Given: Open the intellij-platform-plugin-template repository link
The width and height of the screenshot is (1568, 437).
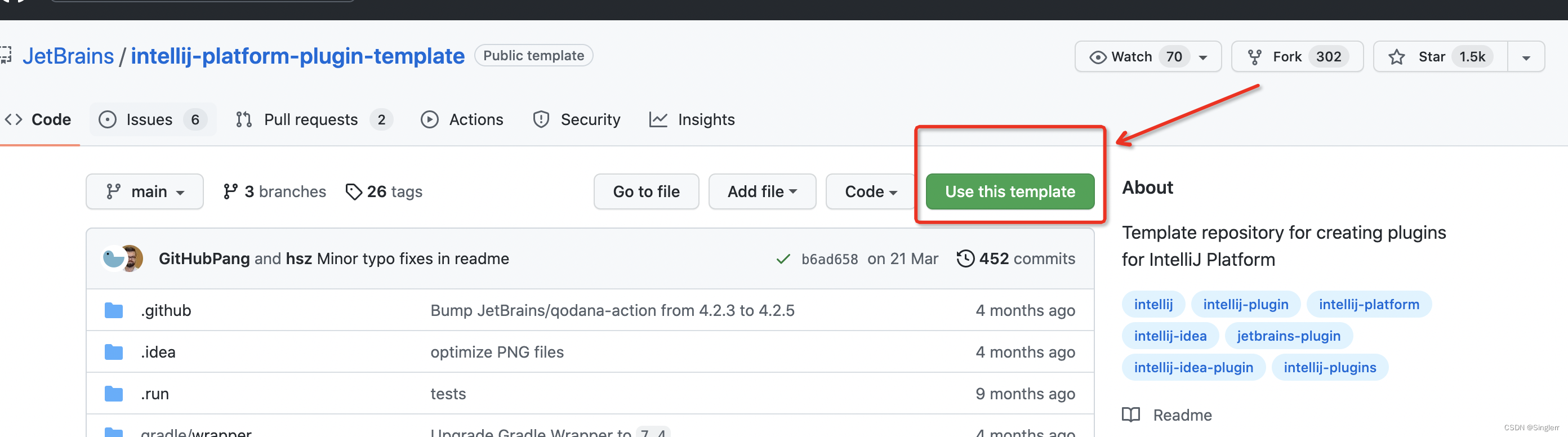Looking at the screenshot, I should click(x=297, y=56).
